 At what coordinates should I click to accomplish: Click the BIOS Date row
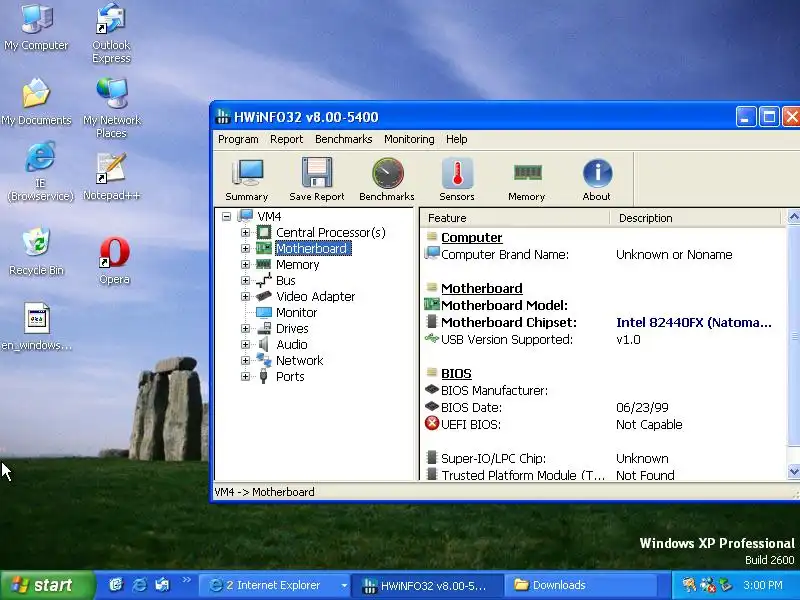pos(602,408)
